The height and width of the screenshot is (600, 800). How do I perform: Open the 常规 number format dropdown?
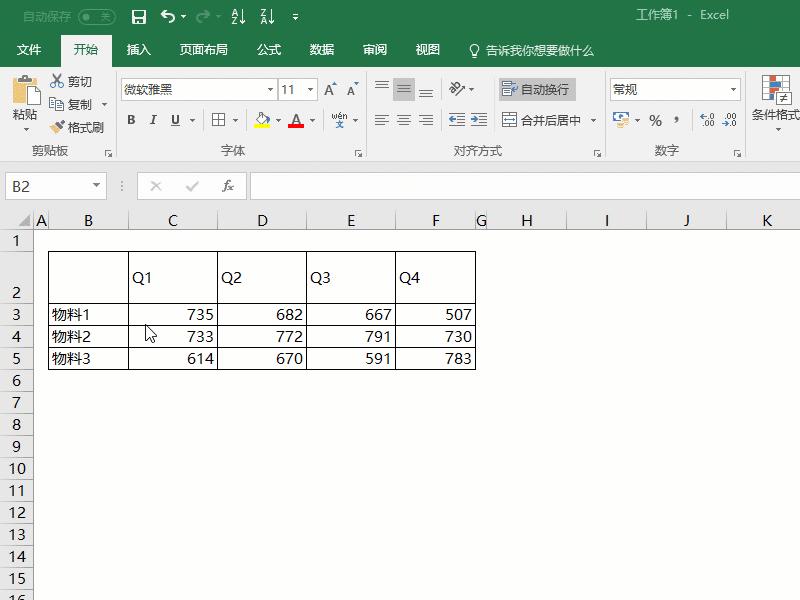[x=736, y=88]
